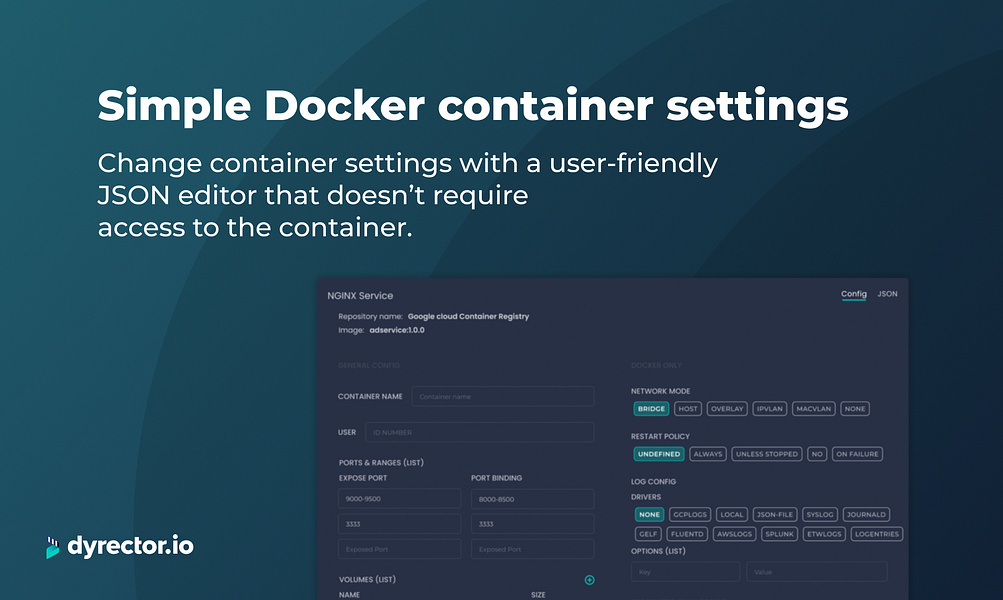Image resolution: width=1003 pixels, height=600 pixels.
Task: Click the USER ID number field
Action: pyautogui.click(x=480, y=432)
